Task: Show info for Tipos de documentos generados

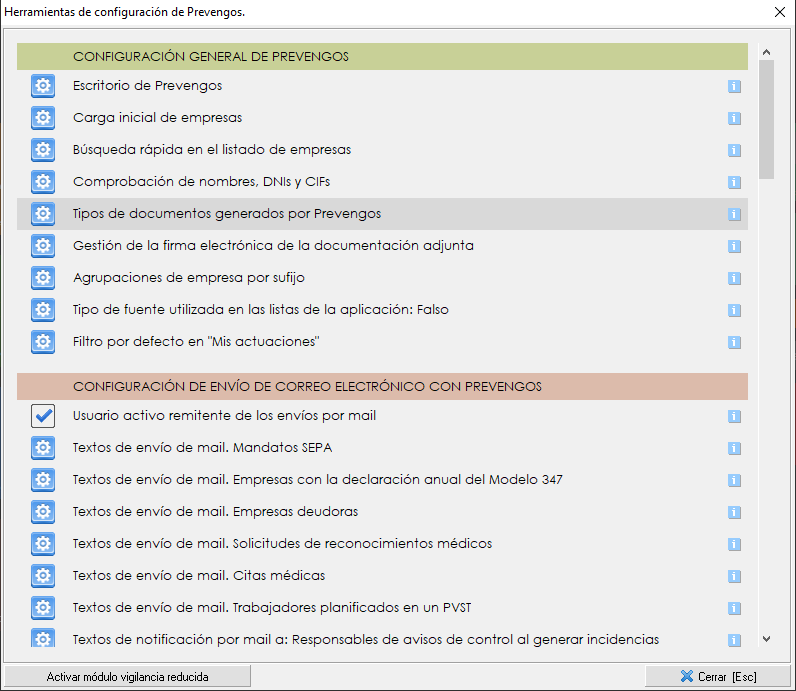Action: tap(734, 214)
